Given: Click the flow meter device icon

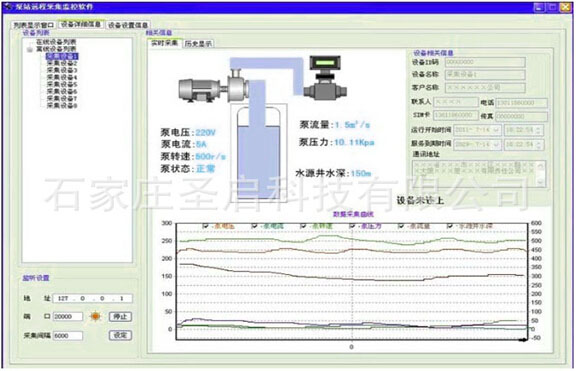Looking at the screenshot, I should point(325,78).
